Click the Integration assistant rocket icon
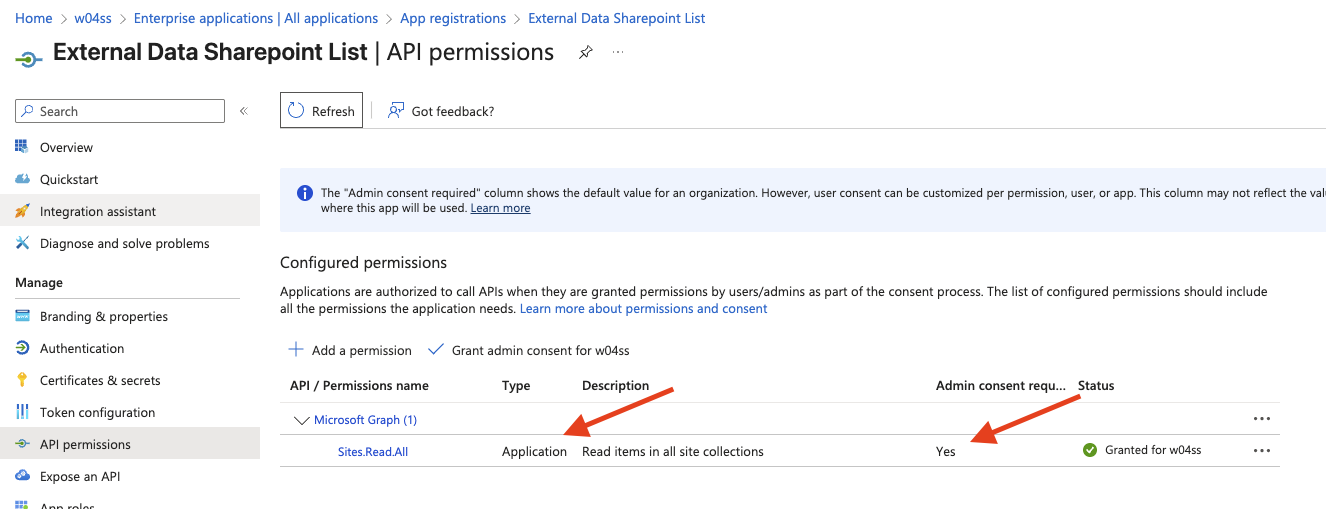The image size is (1326, 509). pos(22,211)
